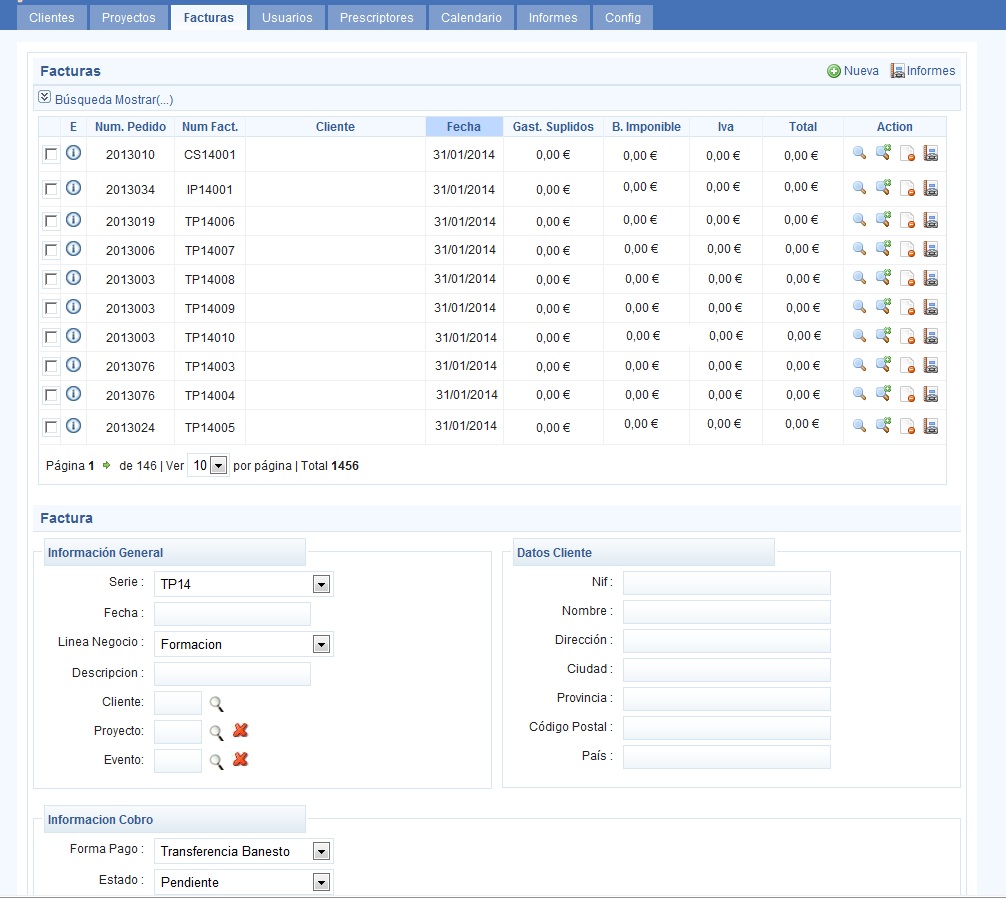Screen dimensions: 1006x899
Task: Check the row checkbox for invoice TP14005
Action: 51,427
